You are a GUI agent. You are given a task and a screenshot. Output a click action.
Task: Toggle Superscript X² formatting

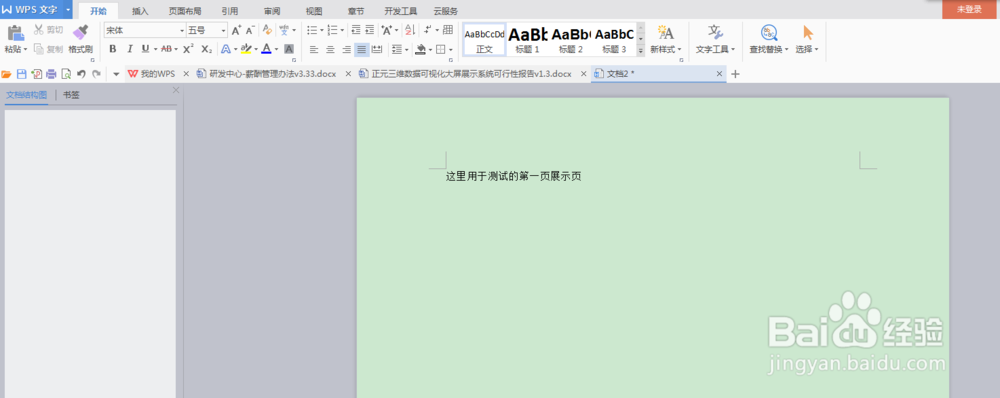click(x=188, y=49)
